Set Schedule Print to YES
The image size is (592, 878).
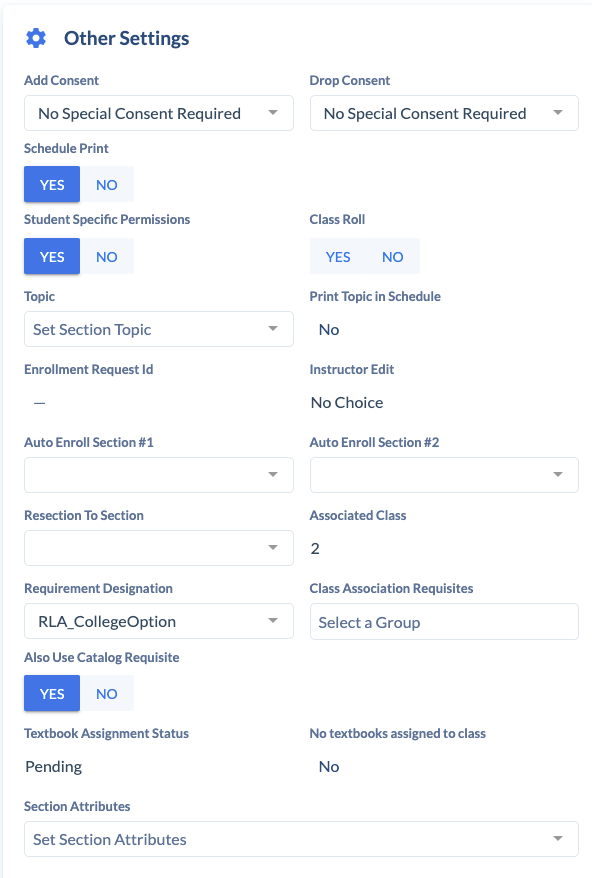point(52,184)
